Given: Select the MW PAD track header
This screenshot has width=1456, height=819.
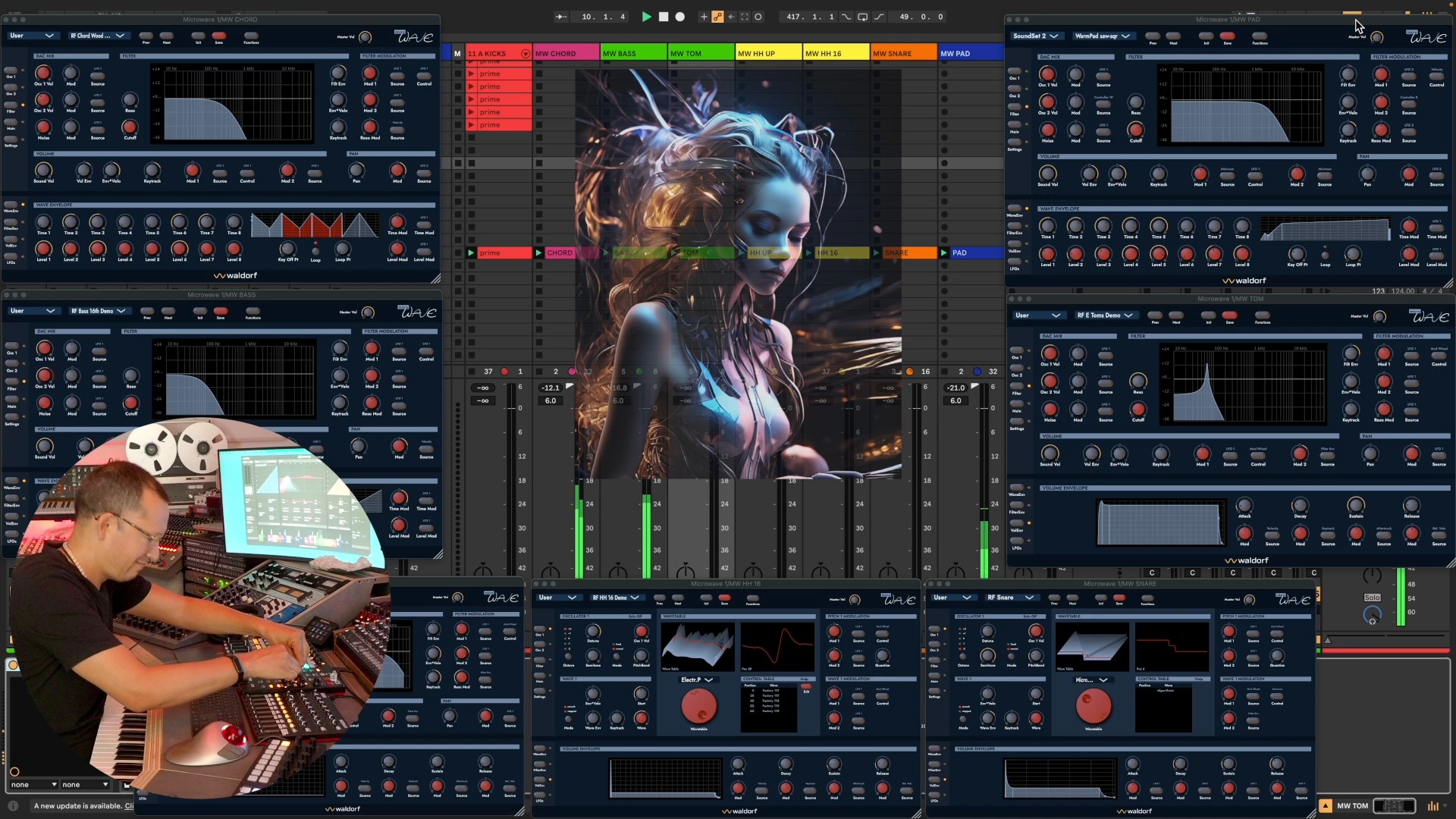Looking at the screenshot, I should 971,53.
